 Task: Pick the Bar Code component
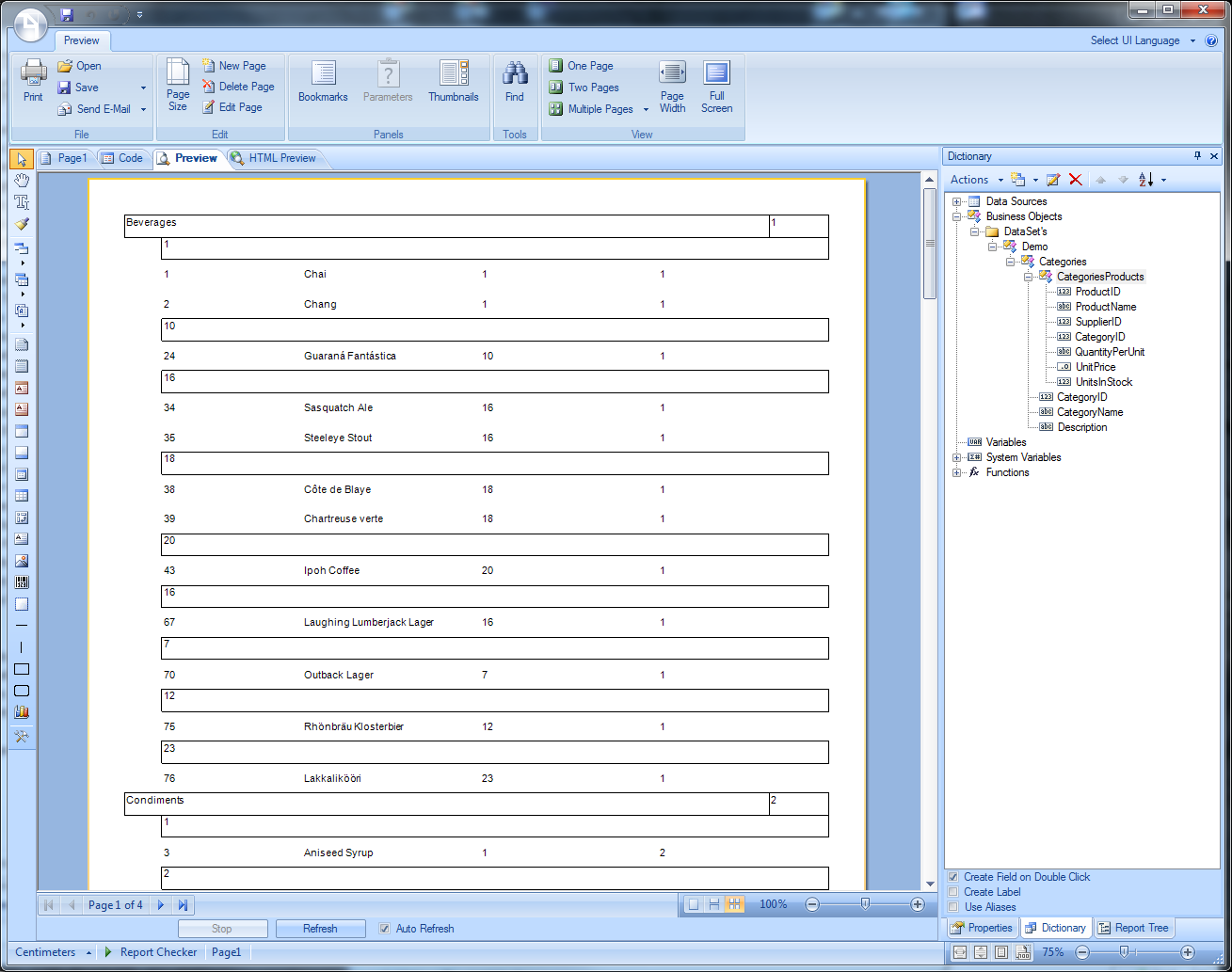22,582
